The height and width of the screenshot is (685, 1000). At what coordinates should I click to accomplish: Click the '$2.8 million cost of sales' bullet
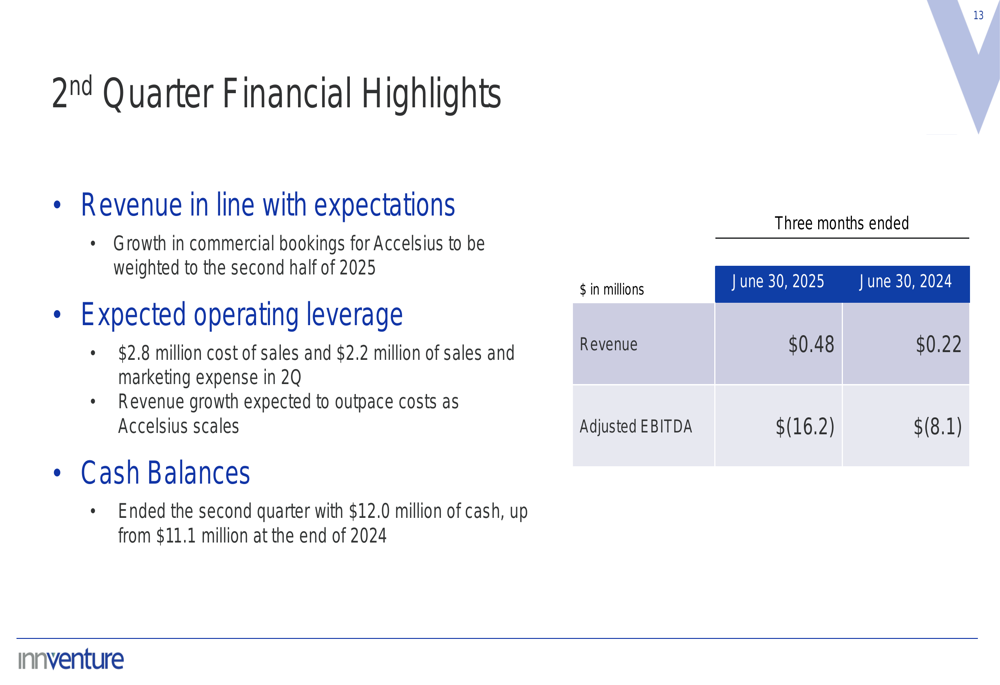(315, 365)
